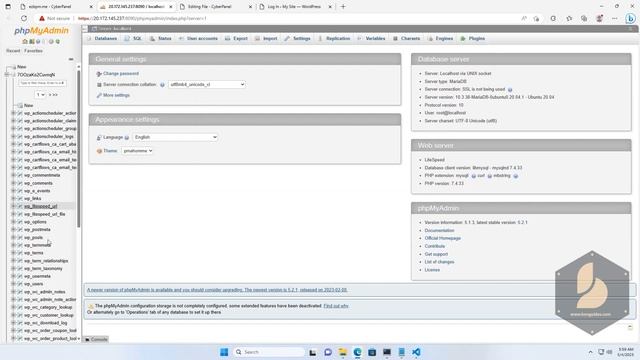This screenshot has height=360, width=640.
Task: Open the wp_litespeed_url table
Action: 40,206
